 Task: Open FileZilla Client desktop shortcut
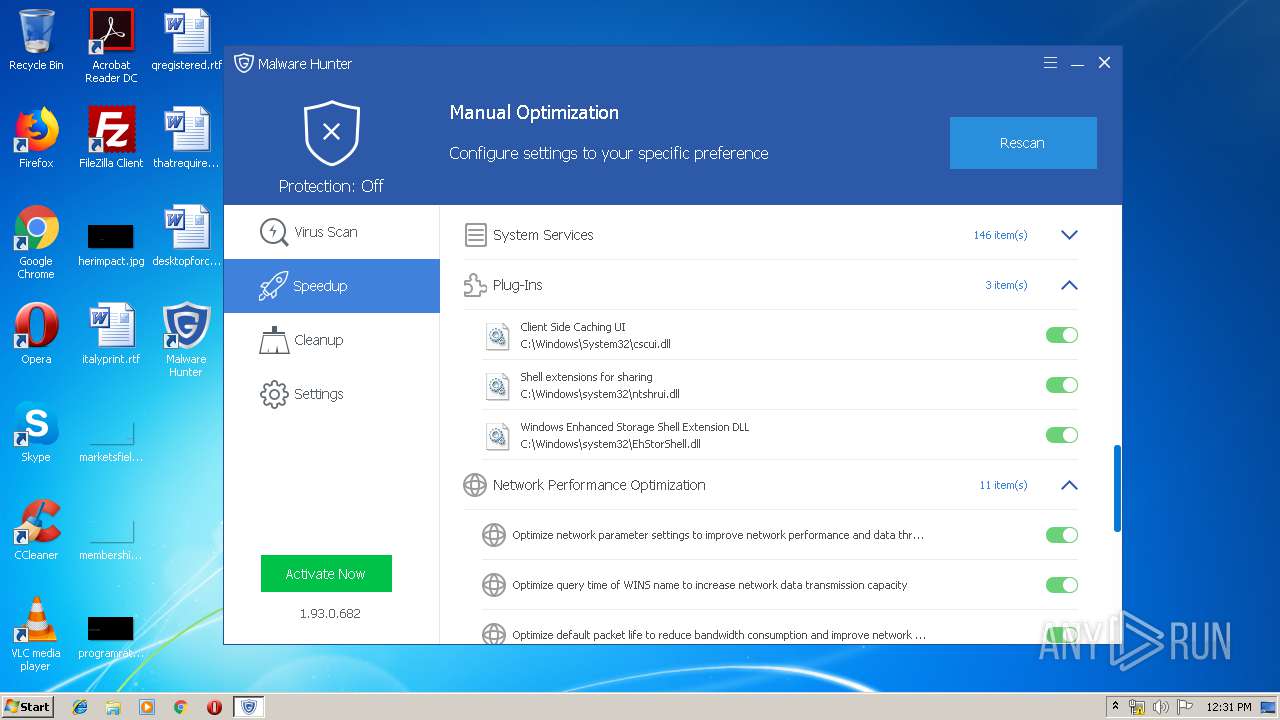coord(111,138)
